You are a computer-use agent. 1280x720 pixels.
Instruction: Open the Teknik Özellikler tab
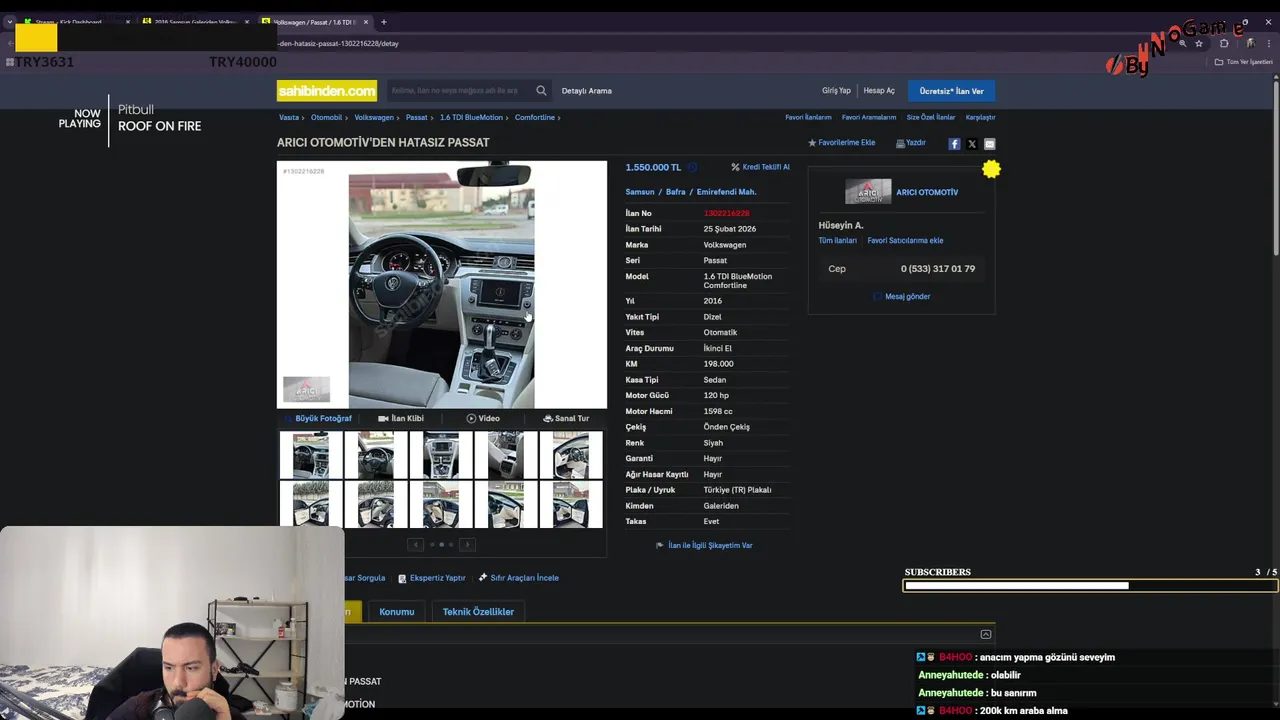(478, 612)
